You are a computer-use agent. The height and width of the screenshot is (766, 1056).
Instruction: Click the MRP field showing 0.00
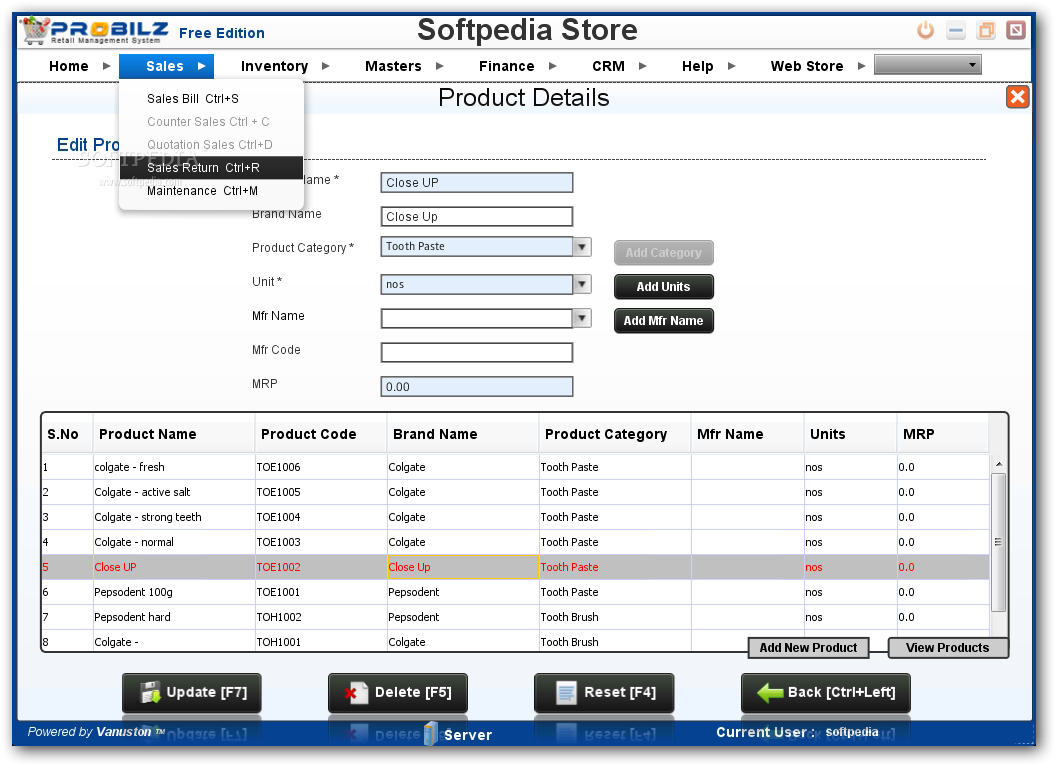(x=477, y=387)
